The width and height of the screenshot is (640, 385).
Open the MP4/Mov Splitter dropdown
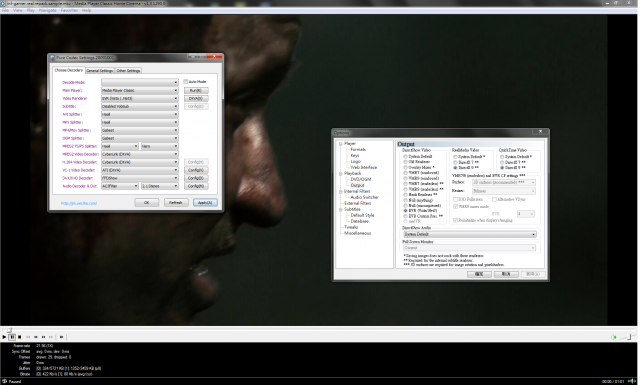coord(140,130)
